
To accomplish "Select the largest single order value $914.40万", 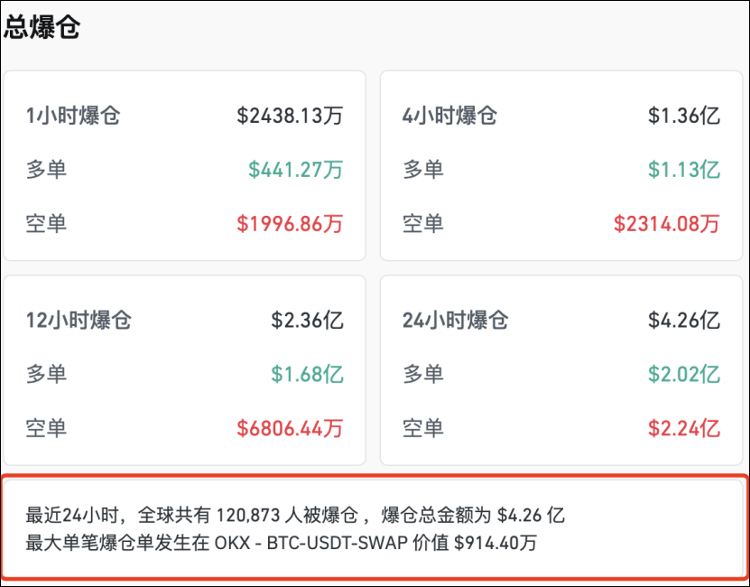I will pos(495,543).
